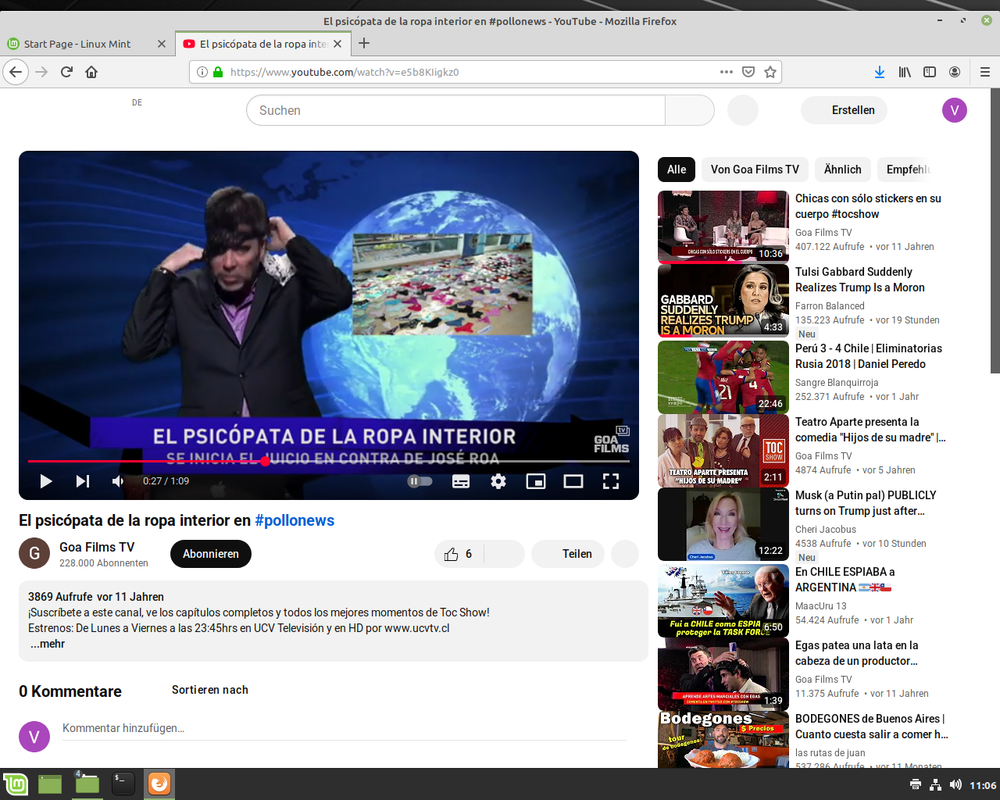The image size is (1000, 800).
Task: Open Firefox account icon
Action: tap(955, 72)
